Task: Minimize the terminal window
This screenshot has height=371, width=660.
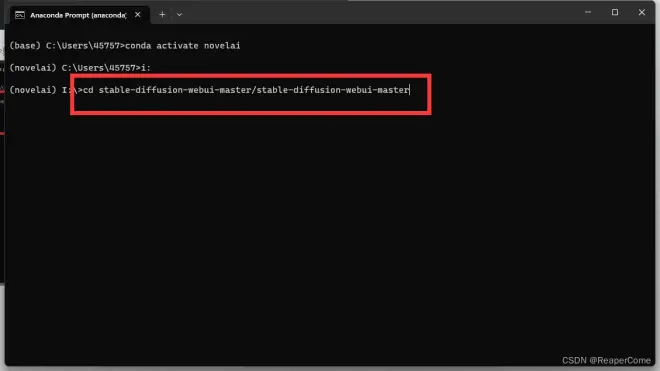Action: 588,12
